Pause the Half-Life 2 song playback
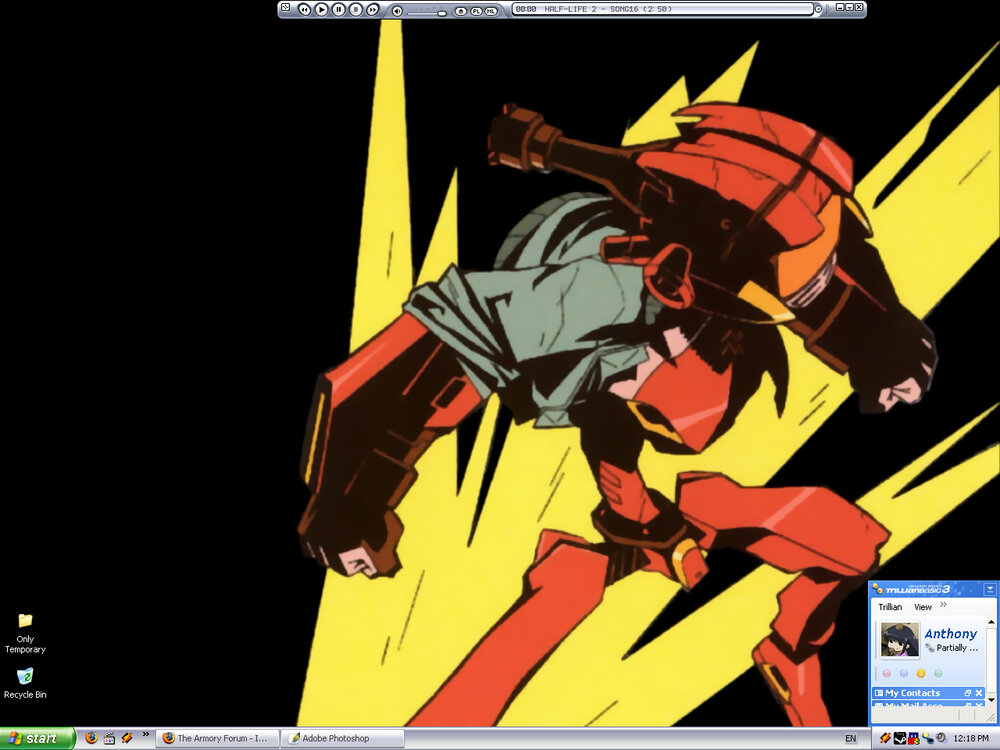This screenshot has width=1000, height=750. pyautogui.click(x=338, y=9)
